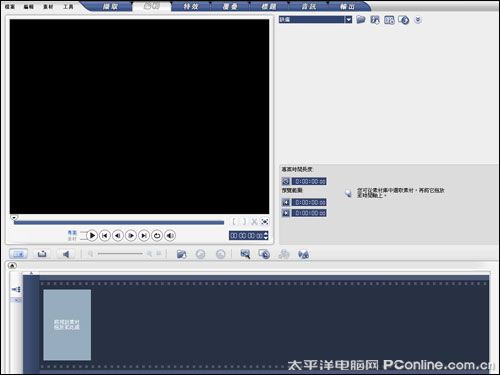Click the preview range end timecode field

point(310,213)
